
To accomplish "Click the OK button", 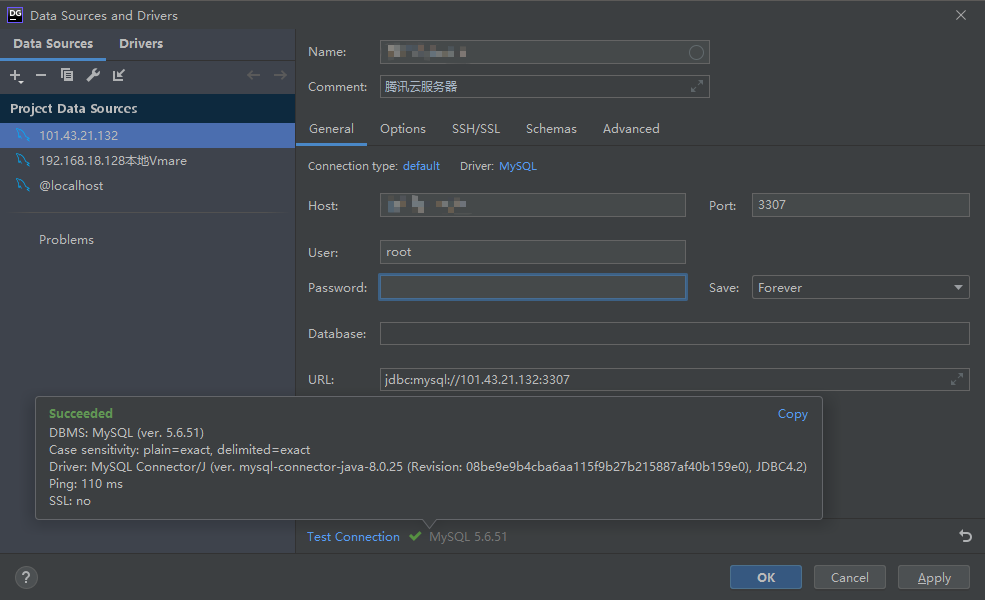I will click(766, 577).
